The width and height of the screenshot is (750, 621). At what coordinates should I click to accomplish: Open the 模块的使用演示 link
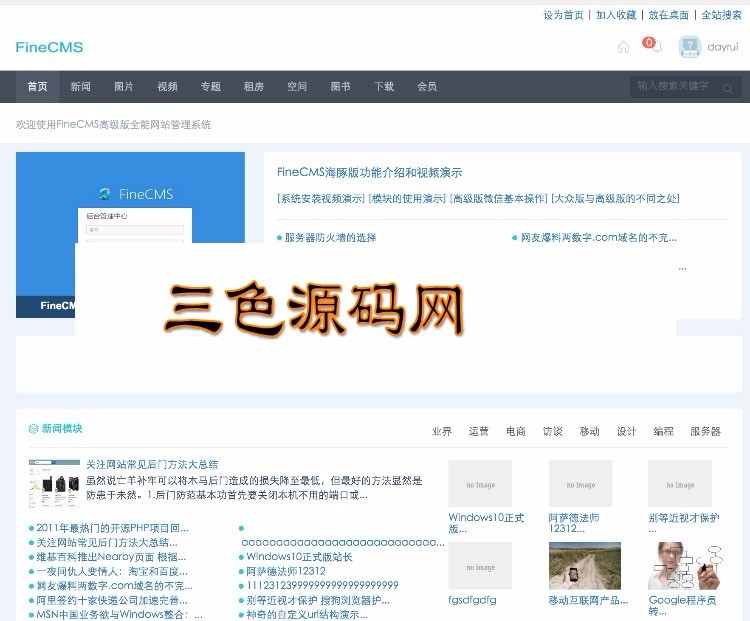click(407, 198)
